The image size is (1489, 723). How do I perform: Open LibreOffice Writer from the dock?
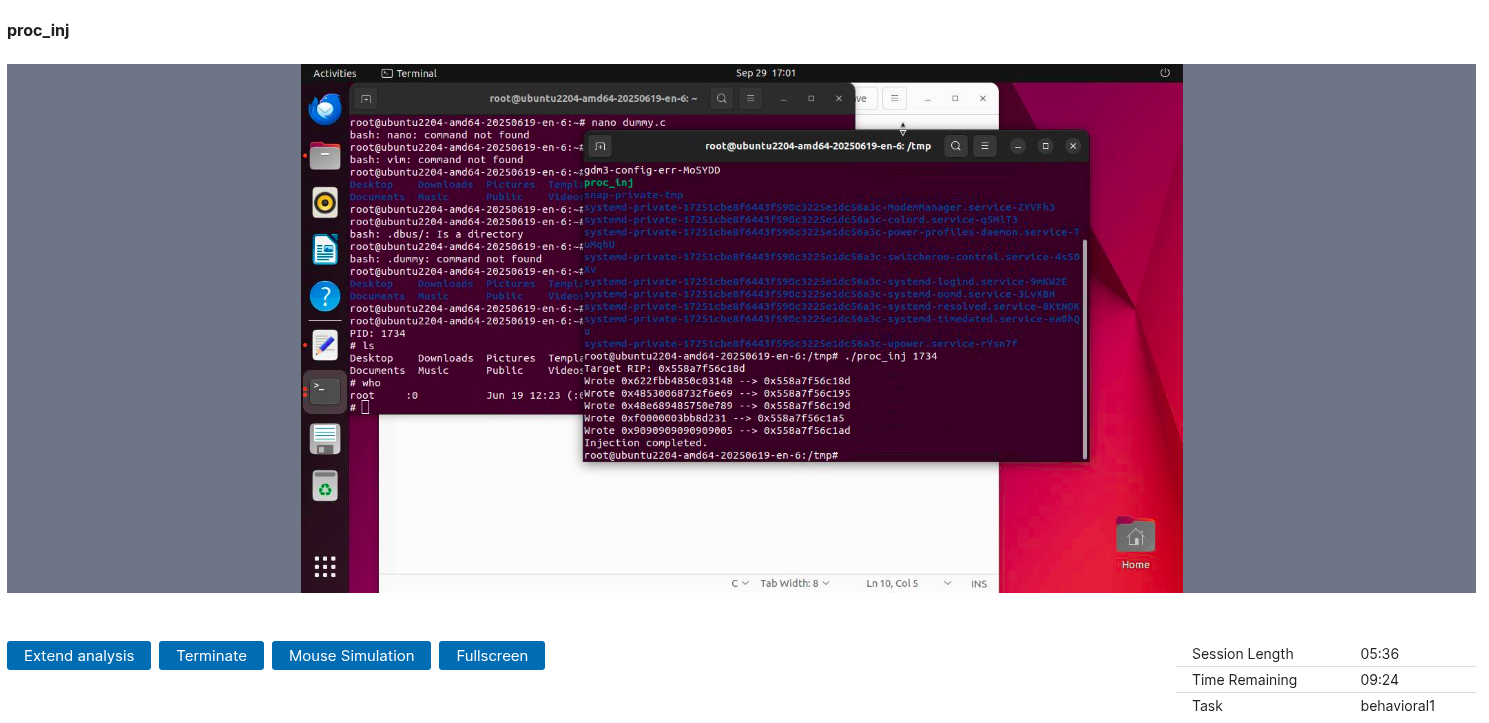tap(325, 250)
